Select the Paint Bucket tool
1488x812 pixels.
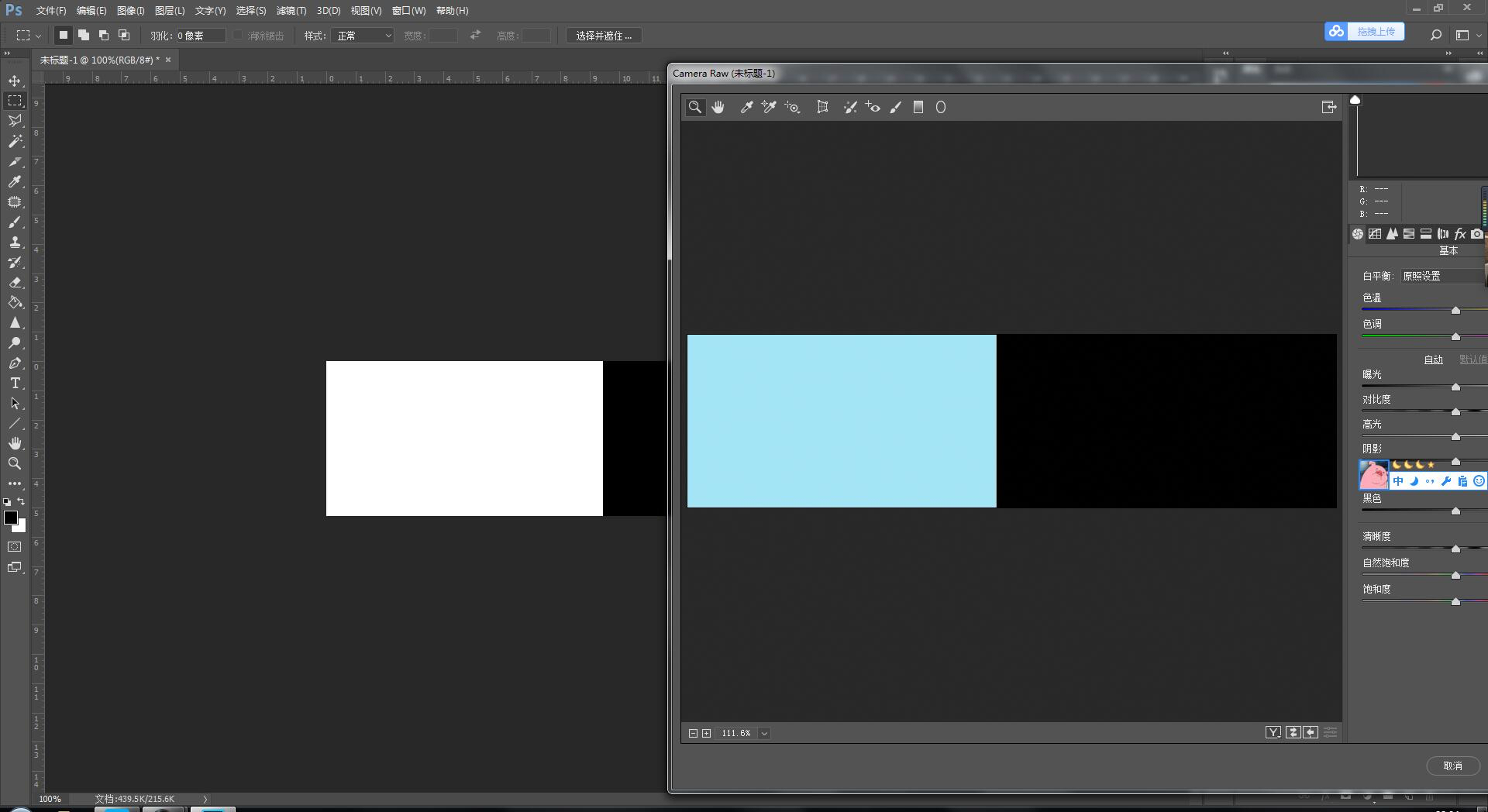point(15,302)
